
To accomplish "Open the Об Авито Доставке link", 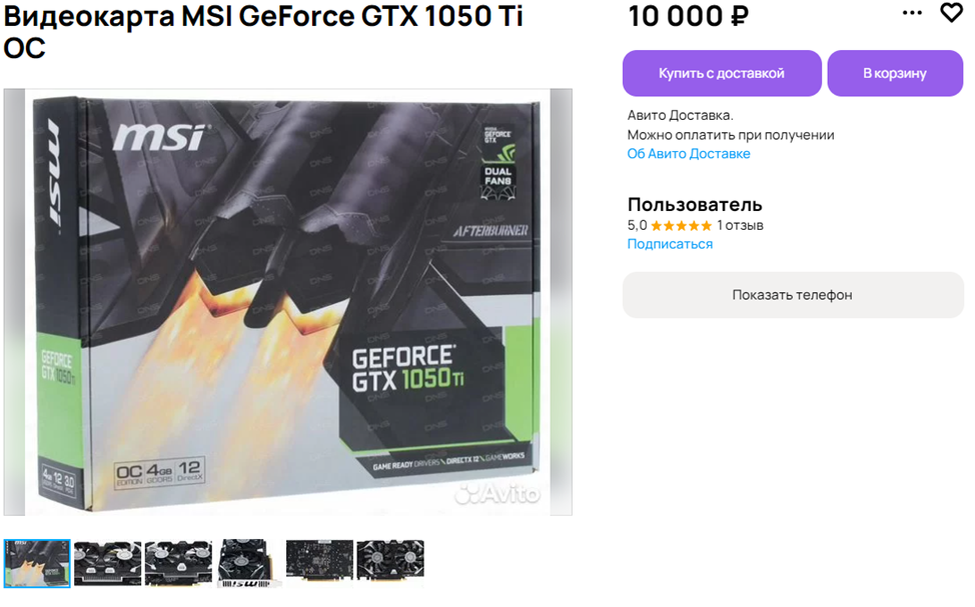I will 688,154.
